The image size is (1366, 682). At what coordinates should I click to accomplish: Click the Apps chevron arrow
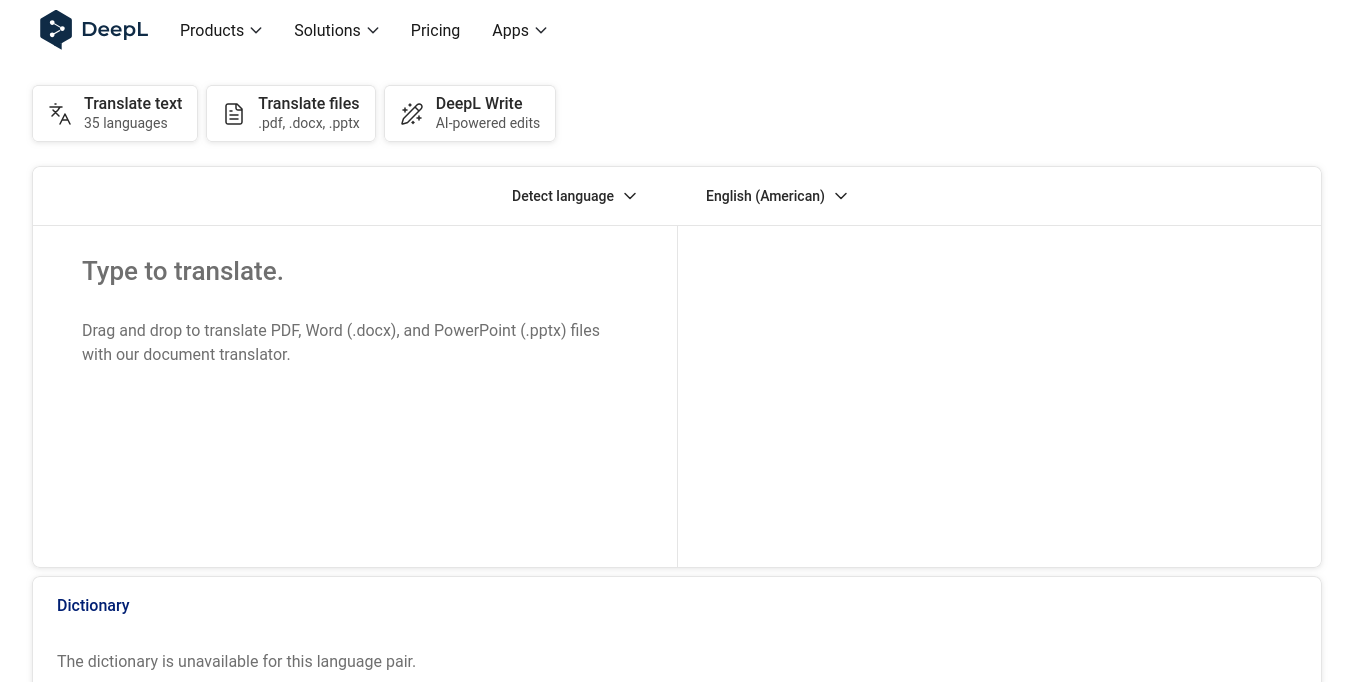(x=541, y=30)
